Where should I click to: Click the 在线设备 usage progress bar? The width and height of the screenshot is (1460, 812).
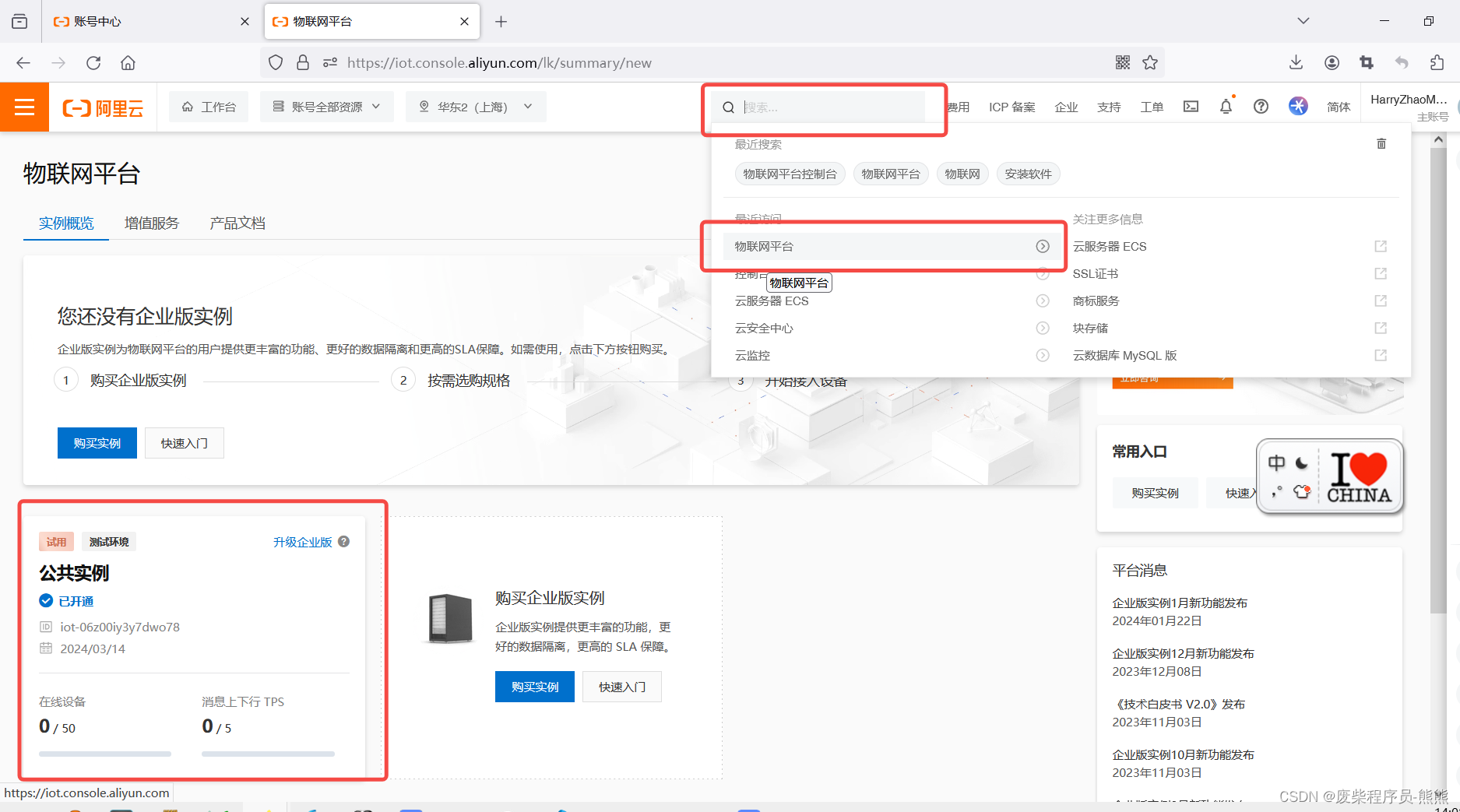coord(104,754)
